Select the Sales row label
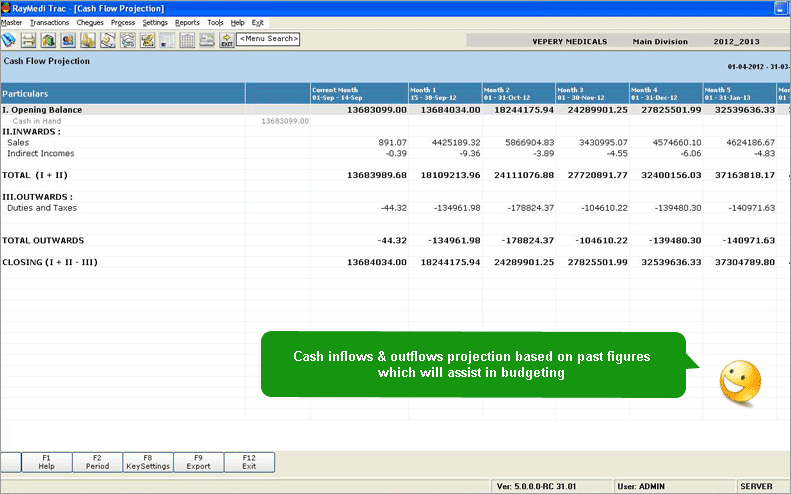791x494 pixels. pyautogui.click(x=18, y=143)
